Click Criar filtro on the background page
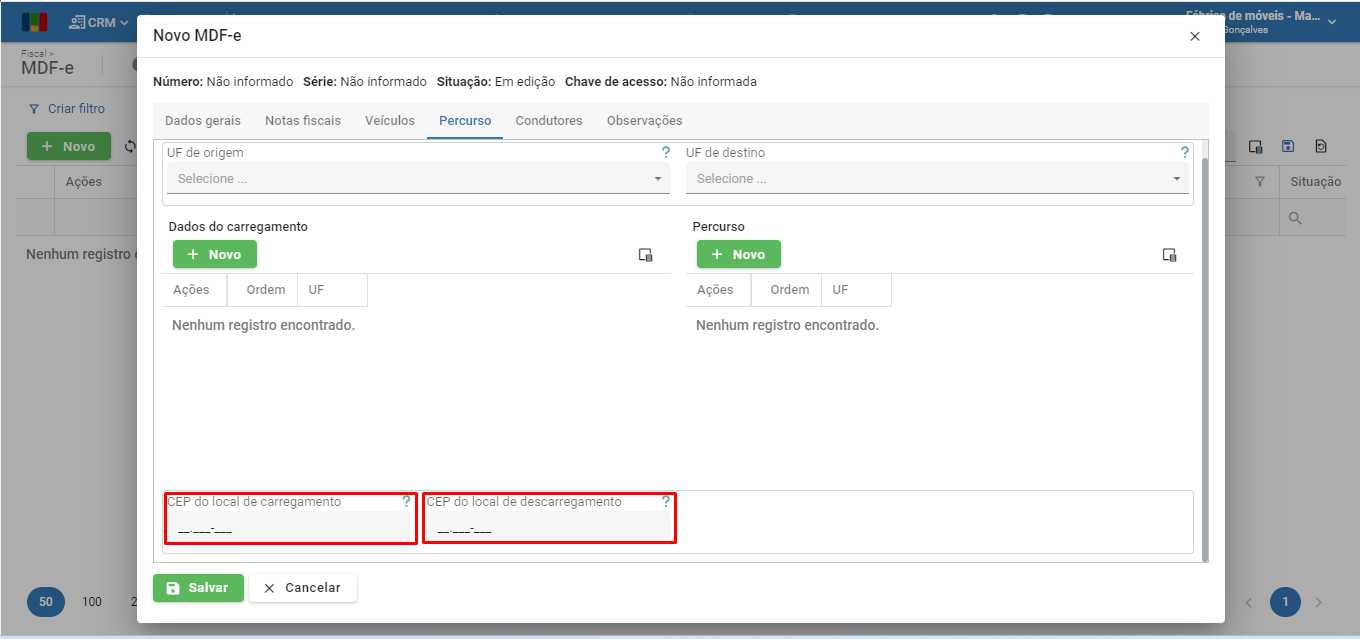This screenshot has width=1360, height=639. coord(67,109)
